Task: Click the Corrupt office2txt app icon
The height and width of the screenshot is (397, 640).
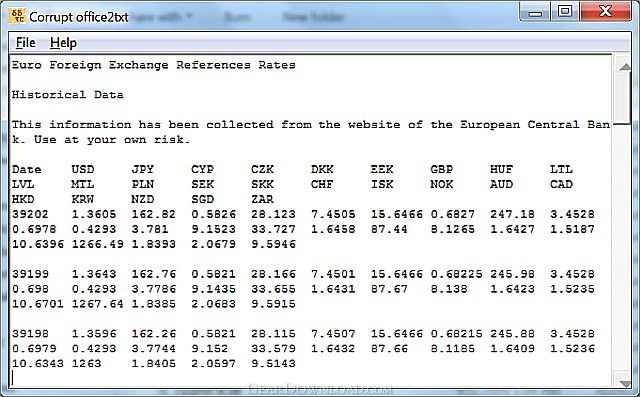Action: pos(17,16)
